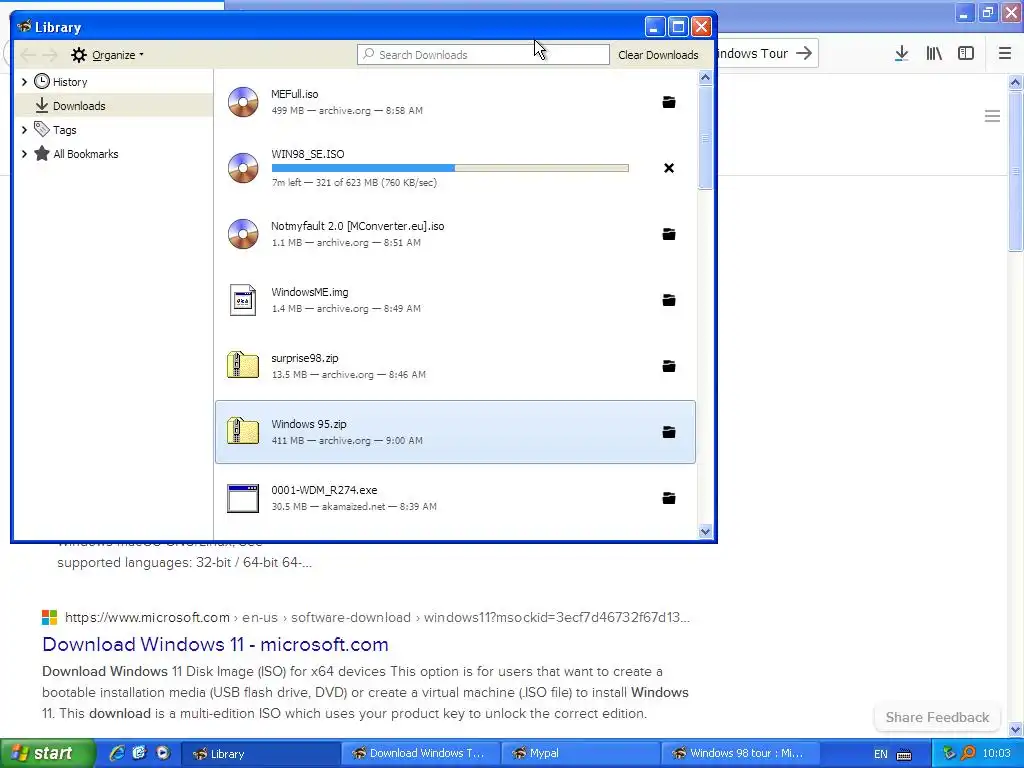Select All Bookmarks in the sidebar
The image size is (1024, 768).
pos(86,154)
